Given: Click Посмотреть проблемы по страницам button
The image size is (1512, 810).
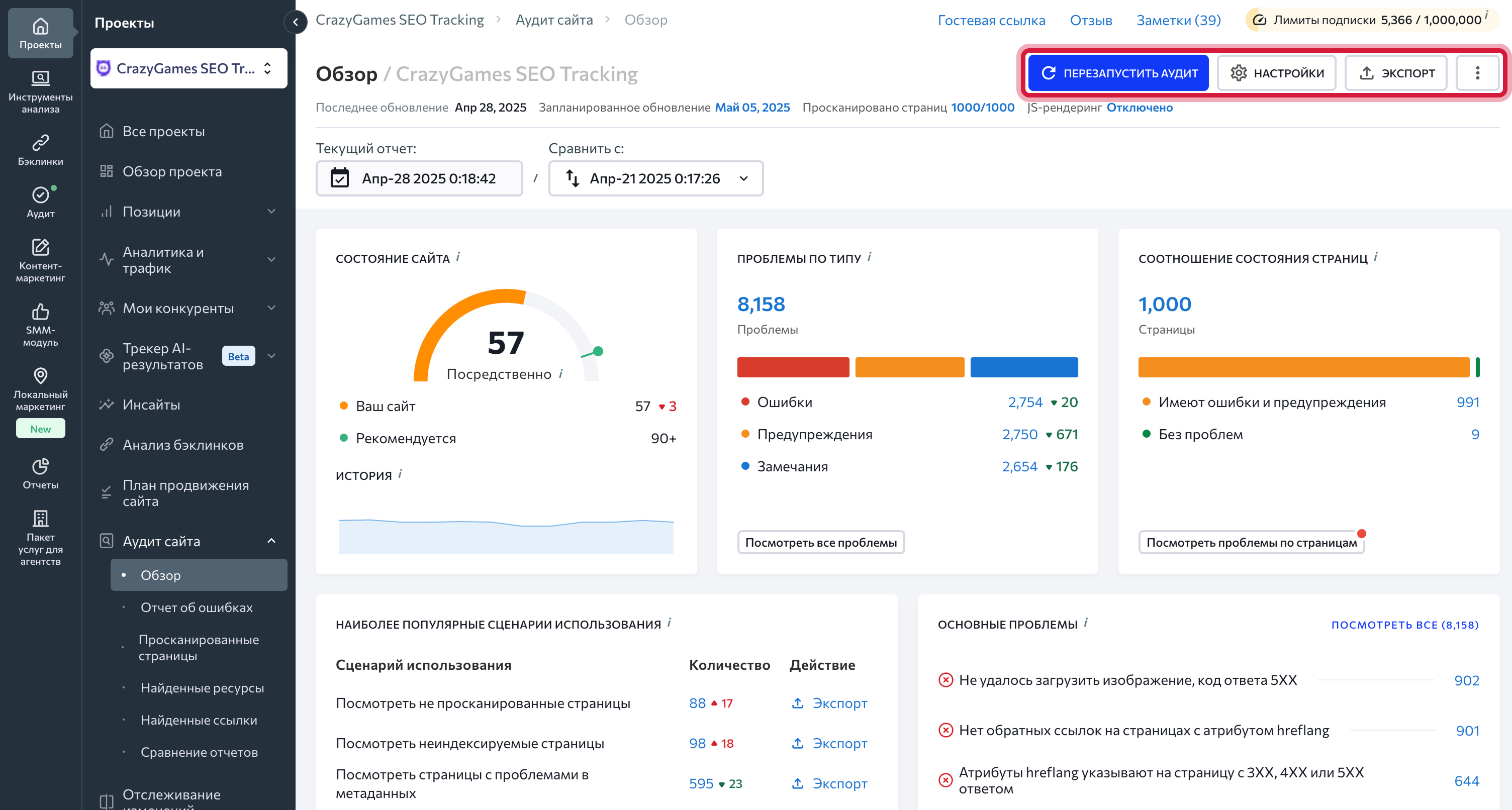Looking at the screenshot, I should coord(1251,542).
